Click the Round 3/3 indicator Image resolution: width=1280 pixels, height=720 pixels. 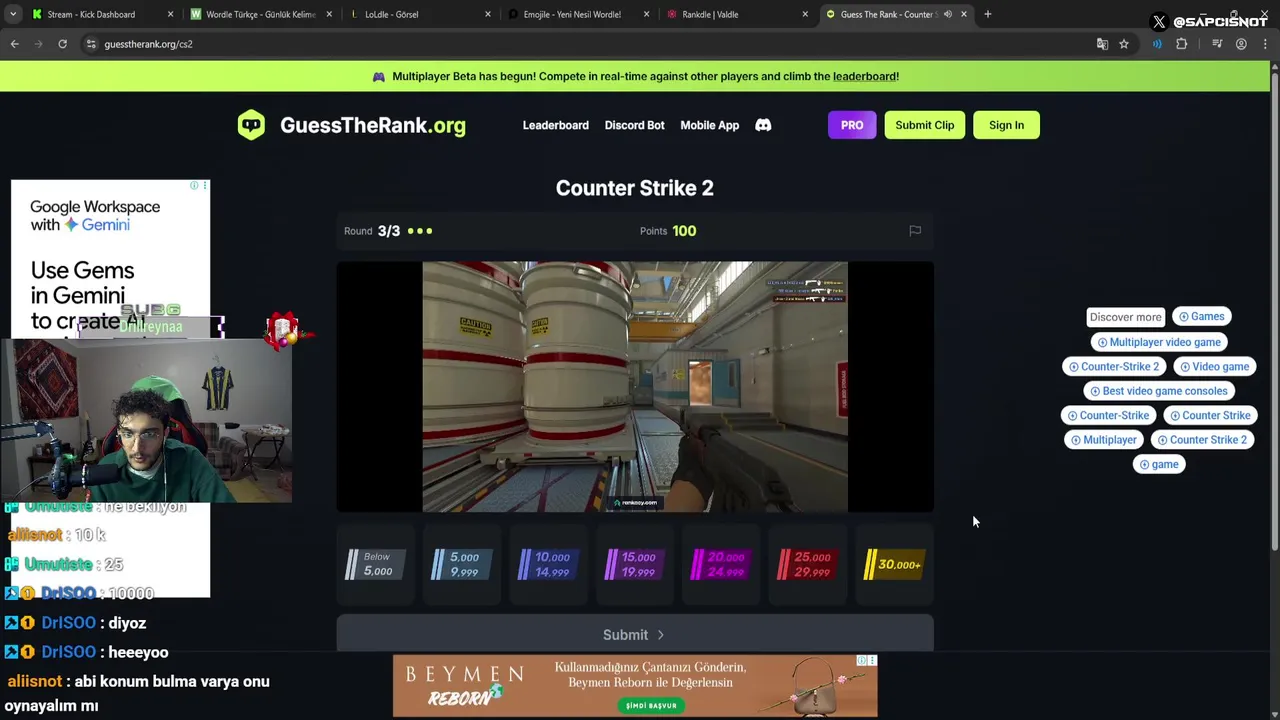click(x=388, y=231)
